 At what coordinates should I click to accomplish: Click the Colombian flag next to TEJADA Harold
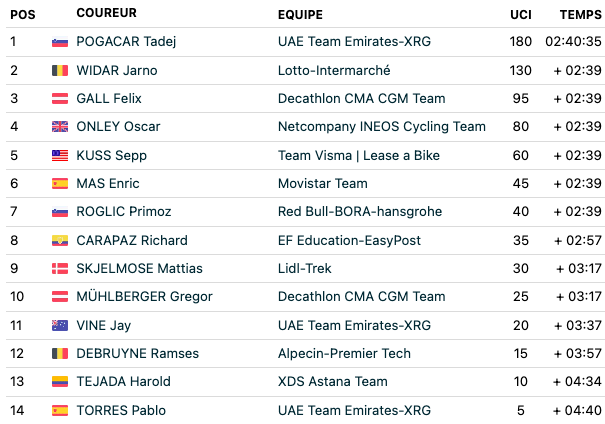60,382
